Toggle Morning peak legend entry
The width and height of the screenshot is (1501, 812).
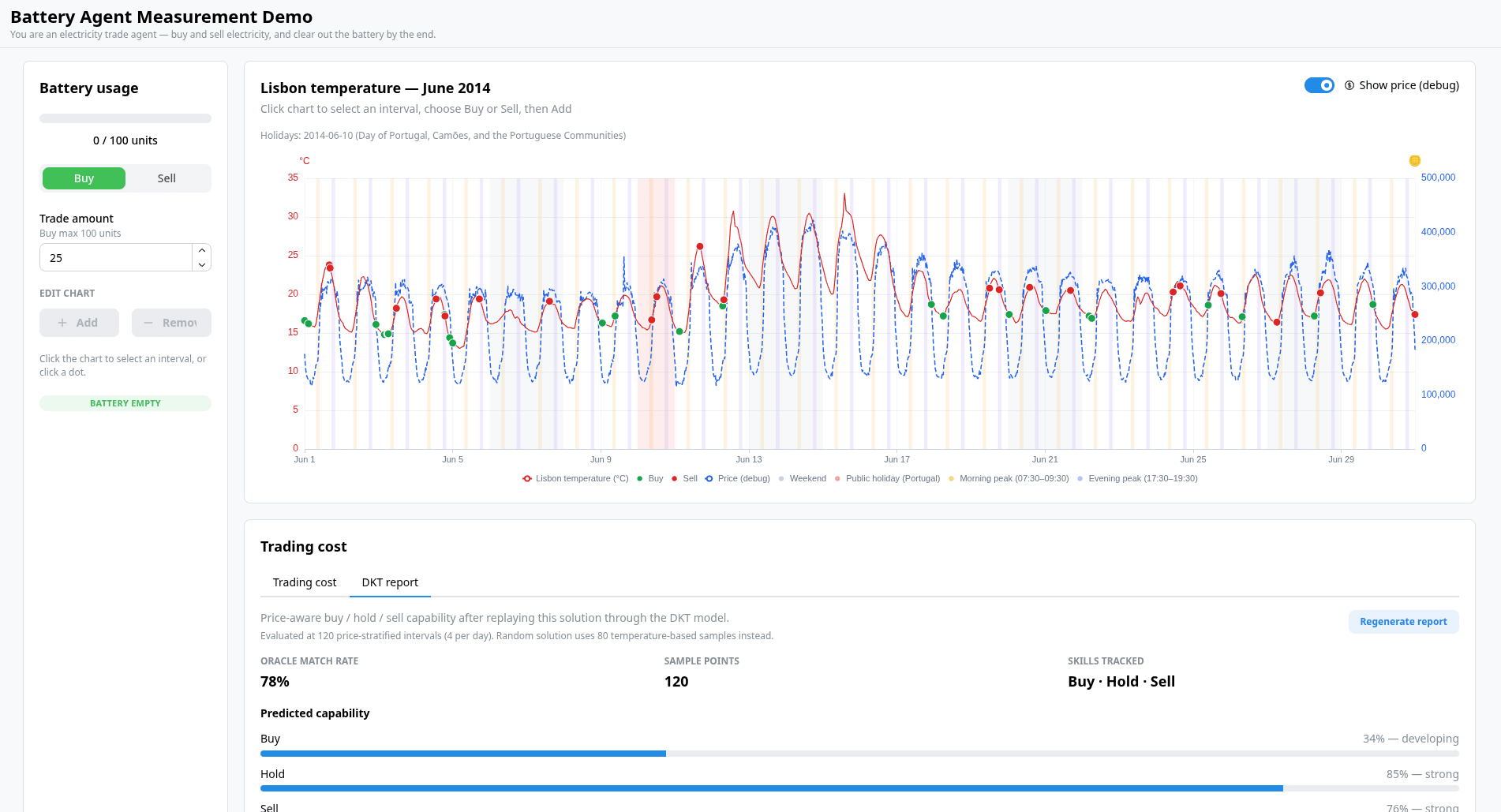pyautogui.click(x=1009, y=478)
